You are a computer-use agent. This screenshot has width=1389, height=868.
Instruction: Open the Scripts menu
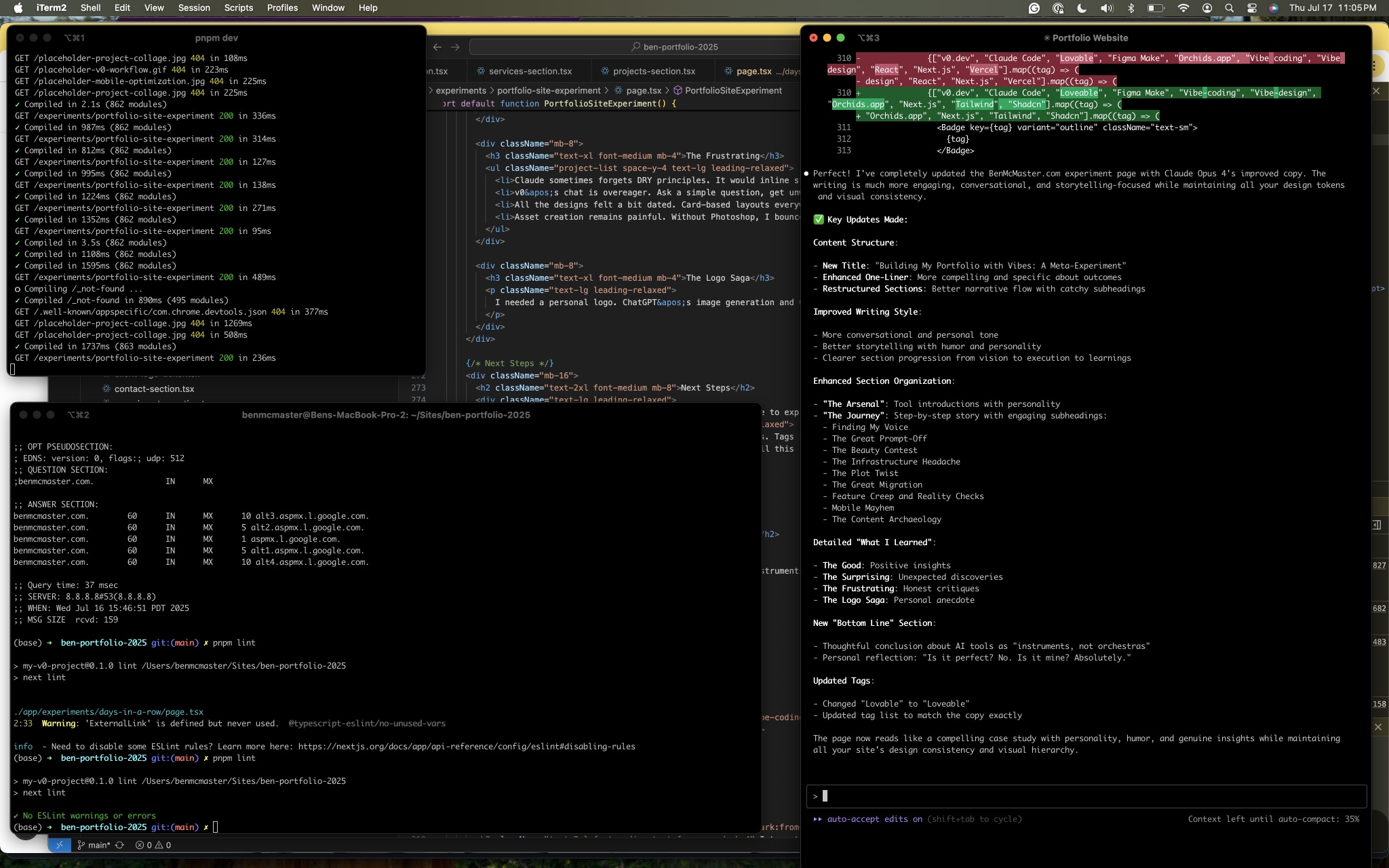(239, 7)
